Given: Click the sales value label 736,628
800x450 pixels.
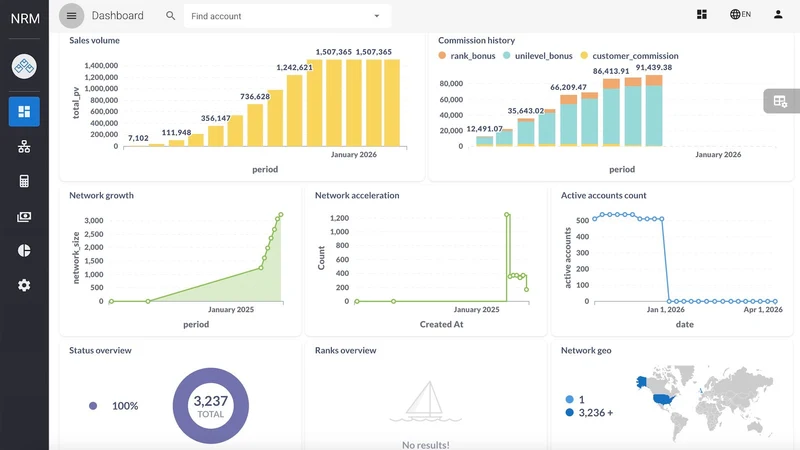Looking at the screenshot, I should [255, 96].
